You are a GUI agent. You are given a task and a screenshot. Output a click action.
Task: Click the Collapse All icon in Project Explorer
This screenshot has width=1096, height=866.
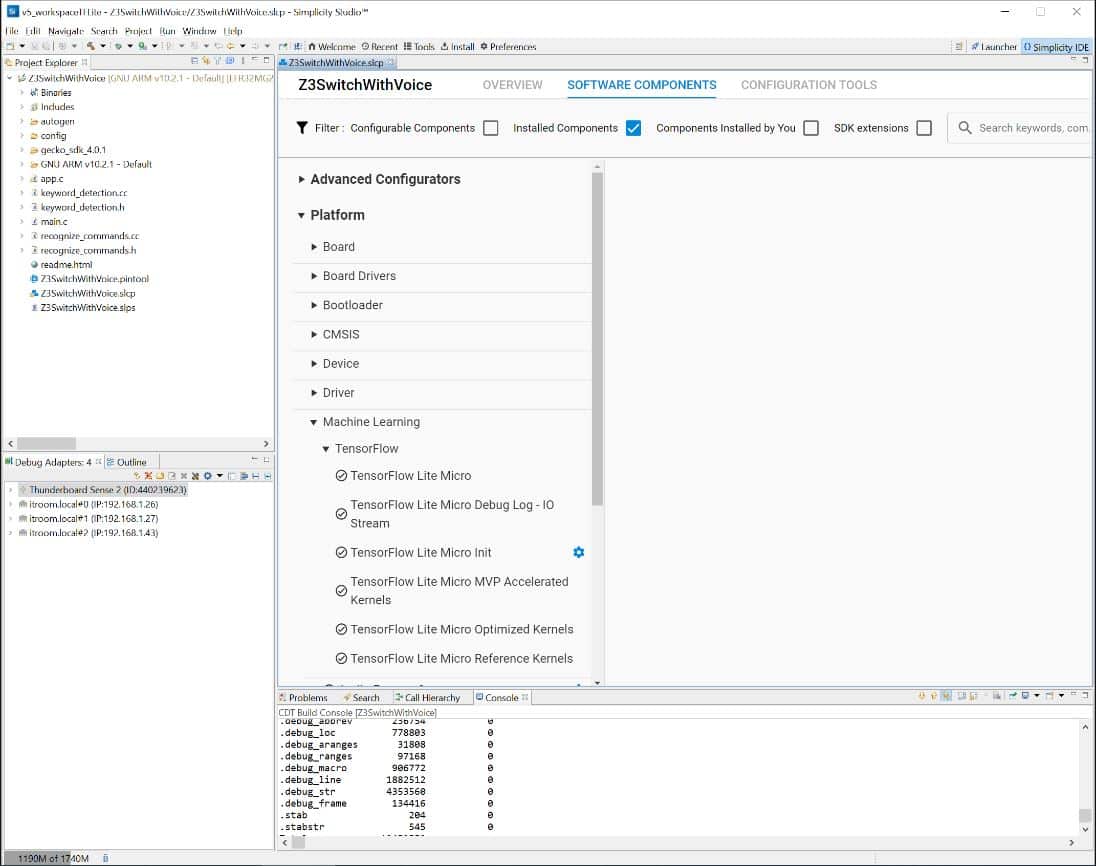(x=194, y=62)
